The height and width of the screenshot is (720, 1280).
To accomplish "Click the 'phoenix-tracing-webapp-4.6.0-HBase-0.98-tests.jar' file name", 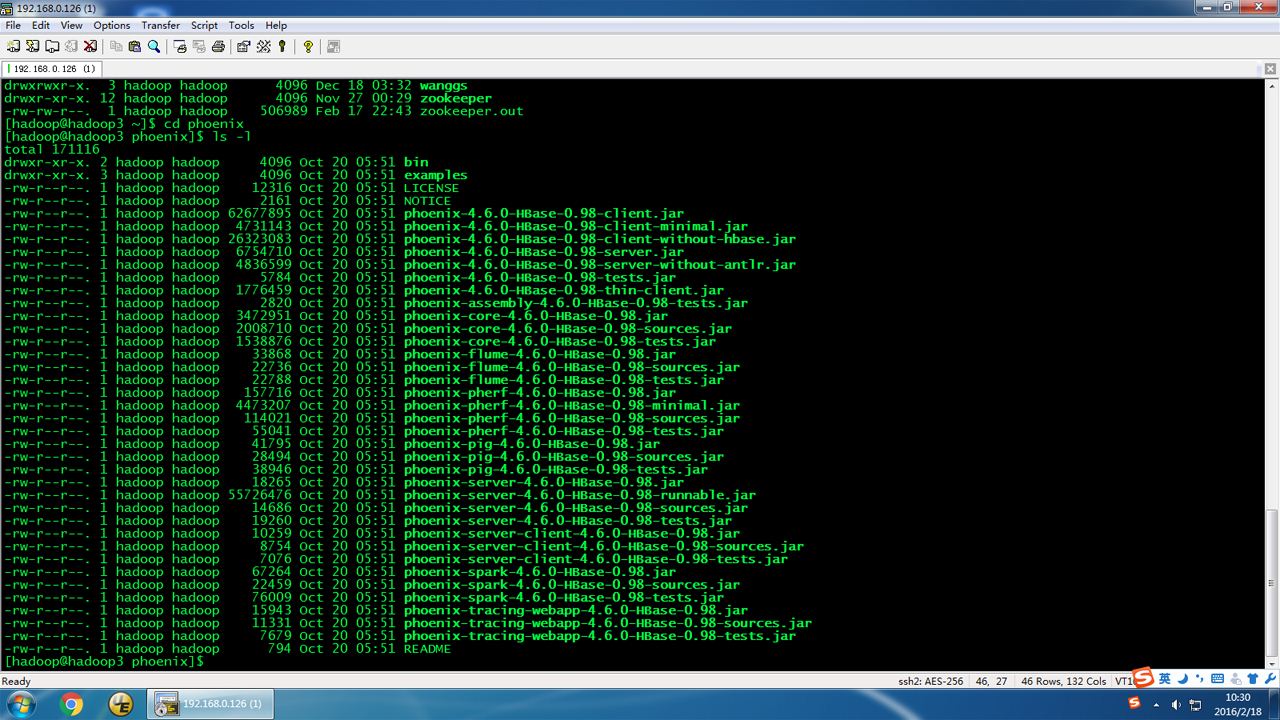I will pyautogui.click(x=600, y=636).
